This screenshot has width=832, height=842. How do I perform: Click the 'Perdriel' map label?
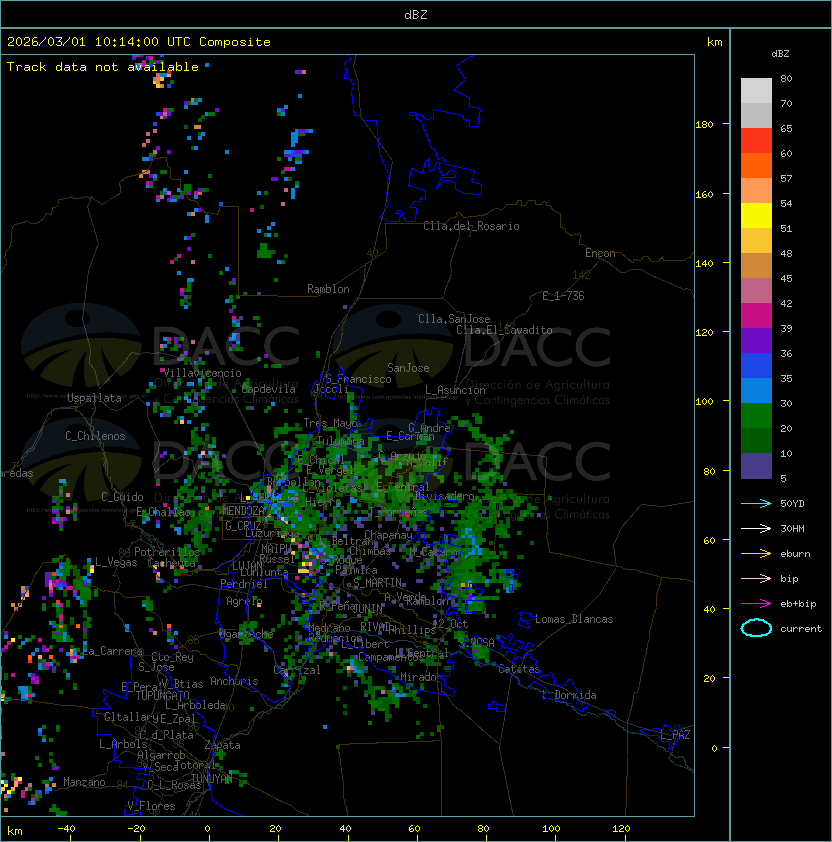click(244, 583)
